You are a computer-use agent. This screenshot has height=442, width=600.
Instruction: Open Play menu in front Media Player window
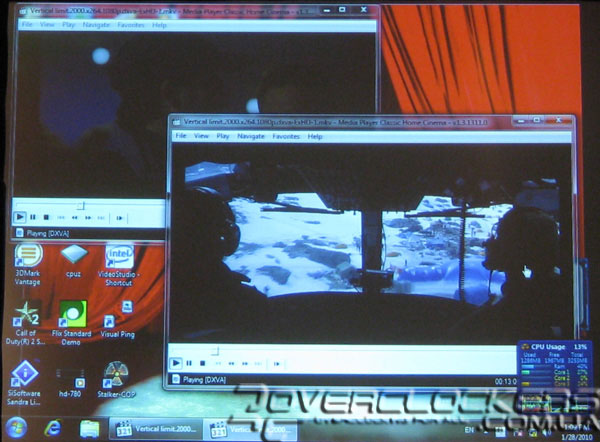point(223,136)
